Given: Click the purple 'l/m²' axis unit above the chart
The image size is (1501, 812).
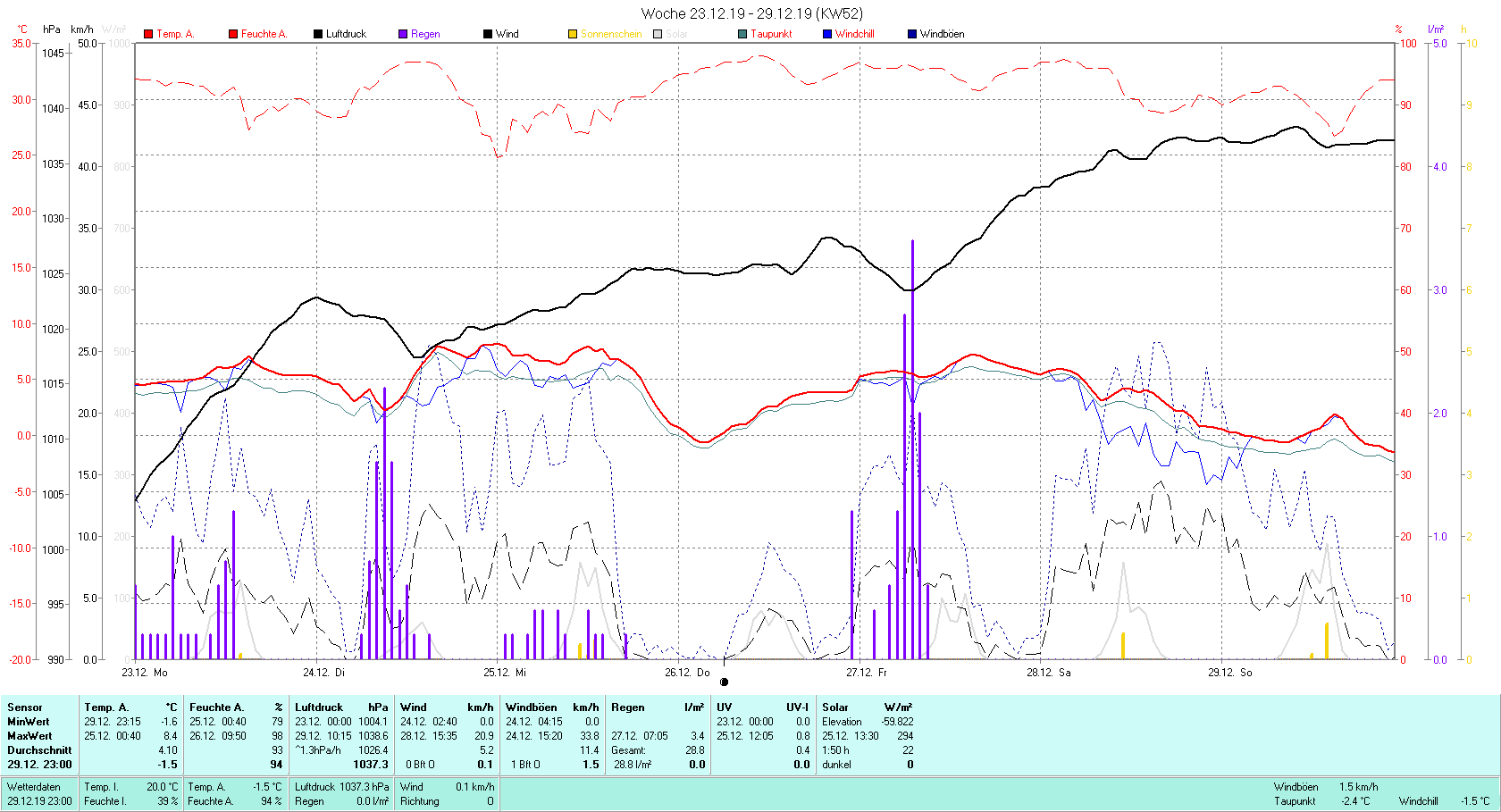Looking at the screenshot, I should coord(1436,29).
